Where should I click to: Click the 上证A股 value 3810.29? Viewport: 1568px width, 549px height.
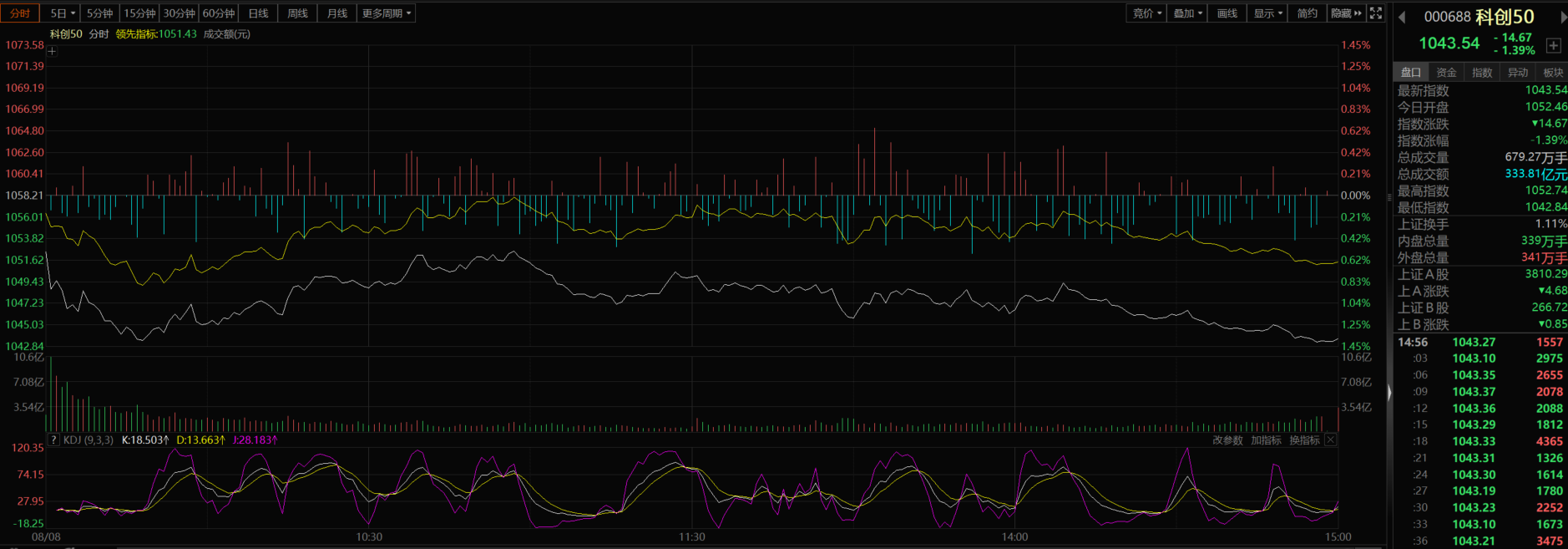[x=1546, y=274]
